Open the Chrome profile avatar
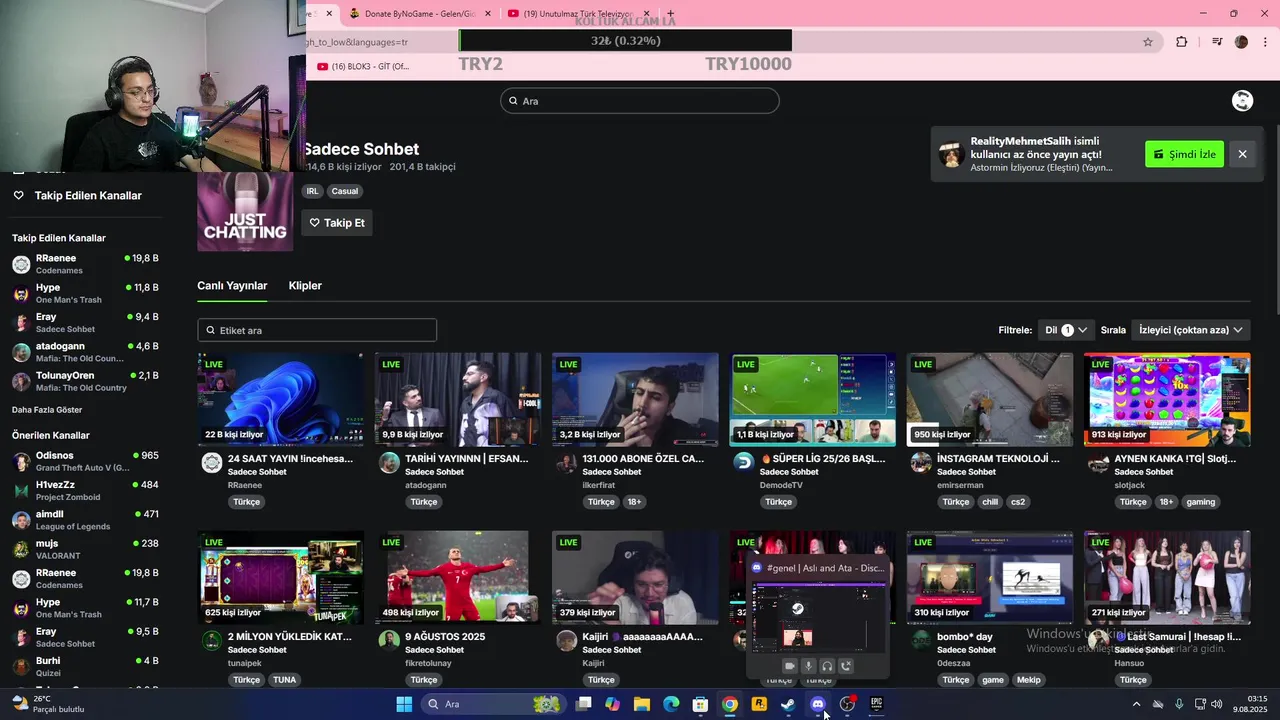This screenshot has width=1280, height=720. [1242, 42]
